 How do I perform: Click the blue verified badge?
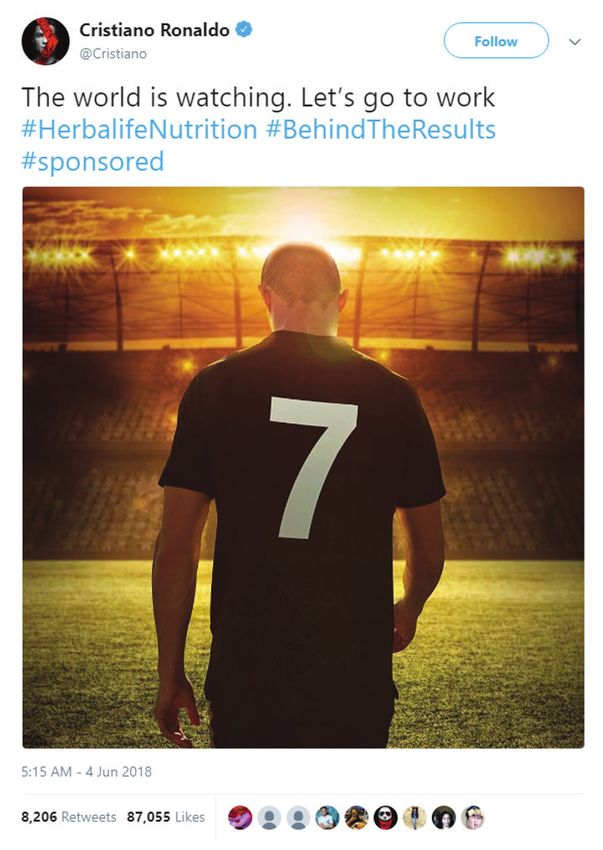244,29
